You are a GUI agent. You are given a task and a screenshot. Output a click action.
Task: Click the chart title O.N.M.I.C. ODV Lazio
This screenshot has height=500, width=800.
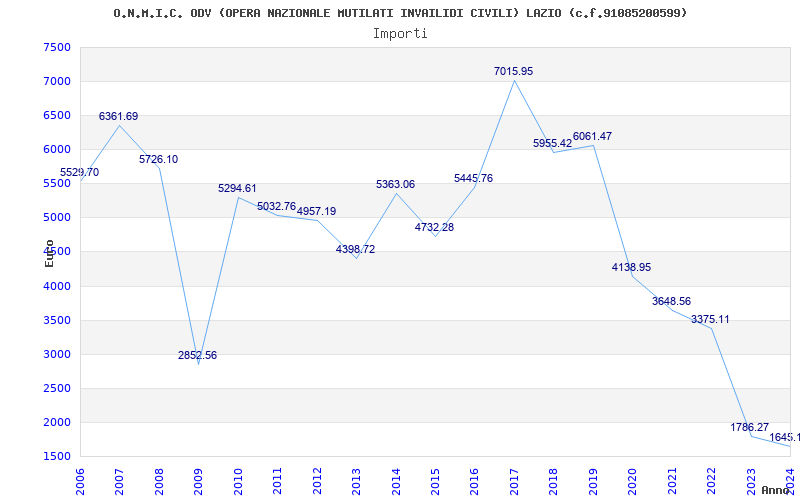[400, 13]
